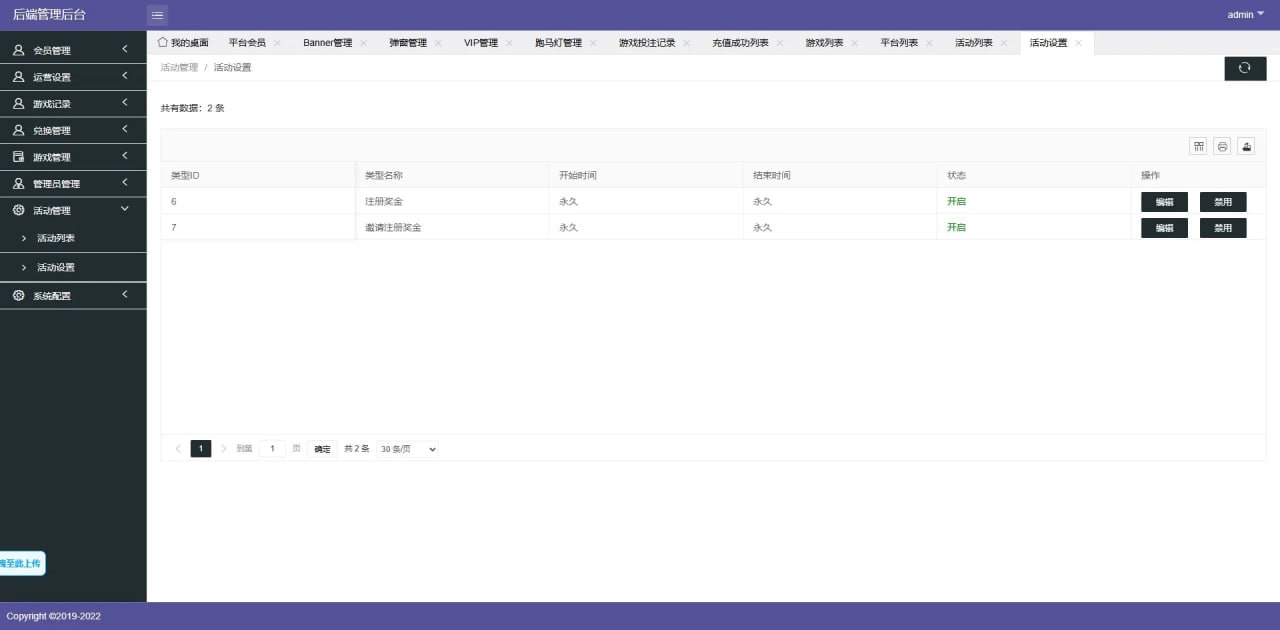Viewport: 1280px width, 630px height.
Task: Toggle 开启 status on type ID 7 row
Action: (x=956, y=227)
